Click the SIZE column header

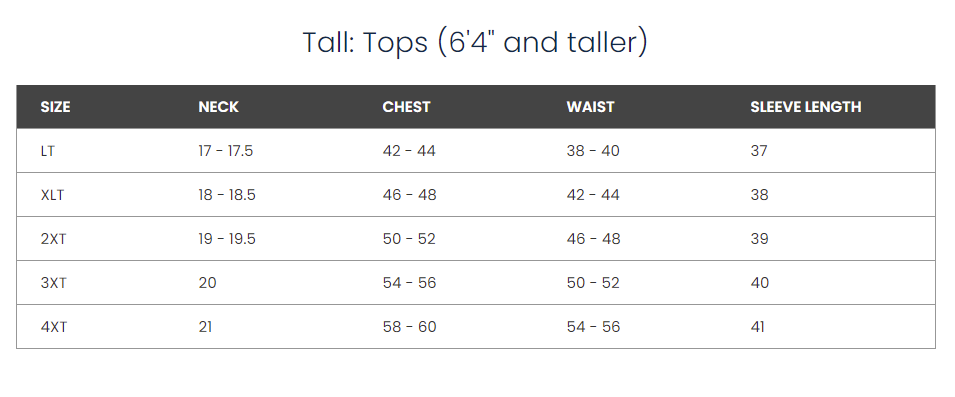(x=55, y=107)
